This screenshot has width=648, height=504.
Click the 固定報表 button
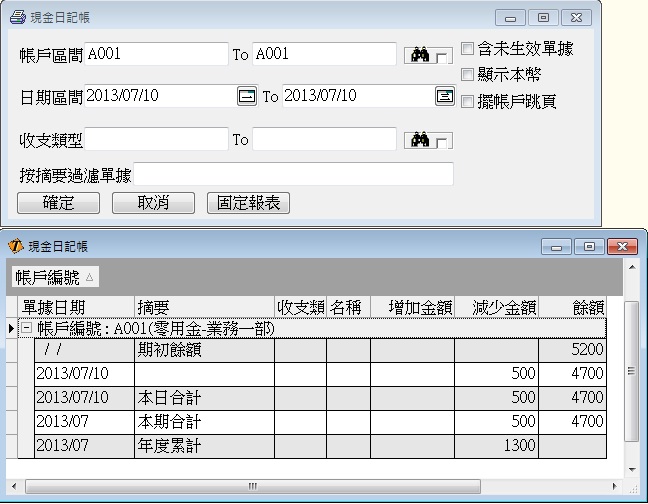pos(248,203)
